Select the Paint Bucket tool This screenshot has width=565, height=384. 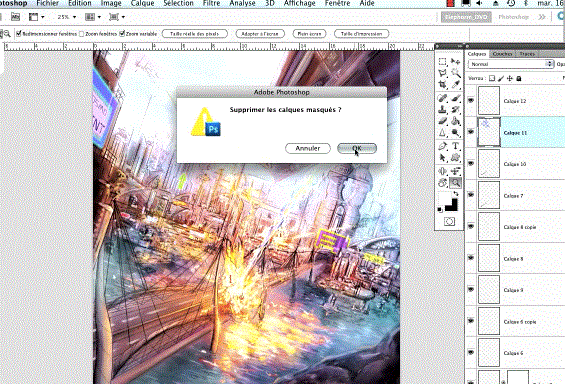pyautogui.click(x=455, y=121)
